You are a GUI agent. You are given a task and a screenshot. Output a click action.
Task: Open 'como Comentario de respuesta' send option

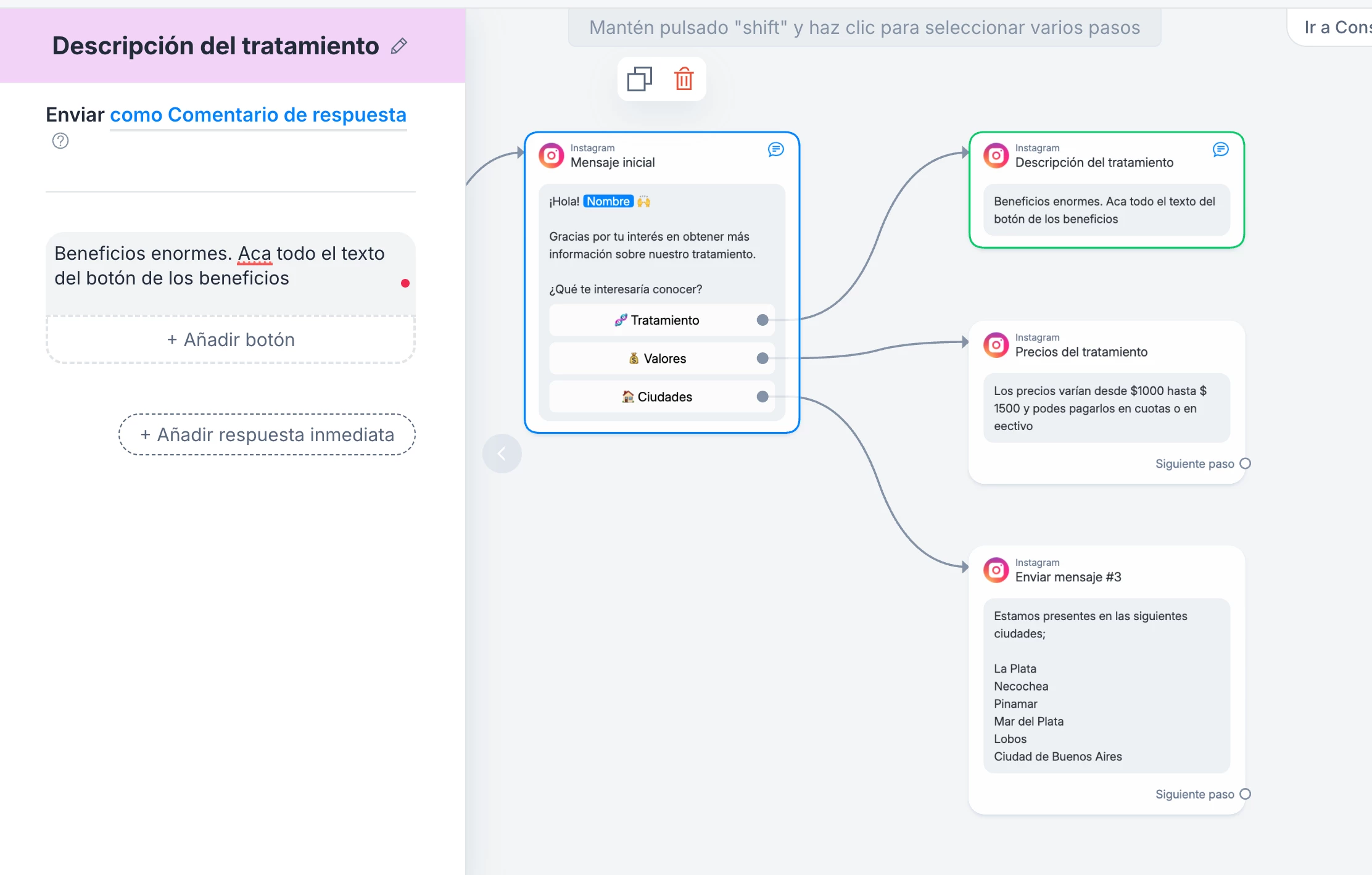pyautogui.click(x=258, y=115)
